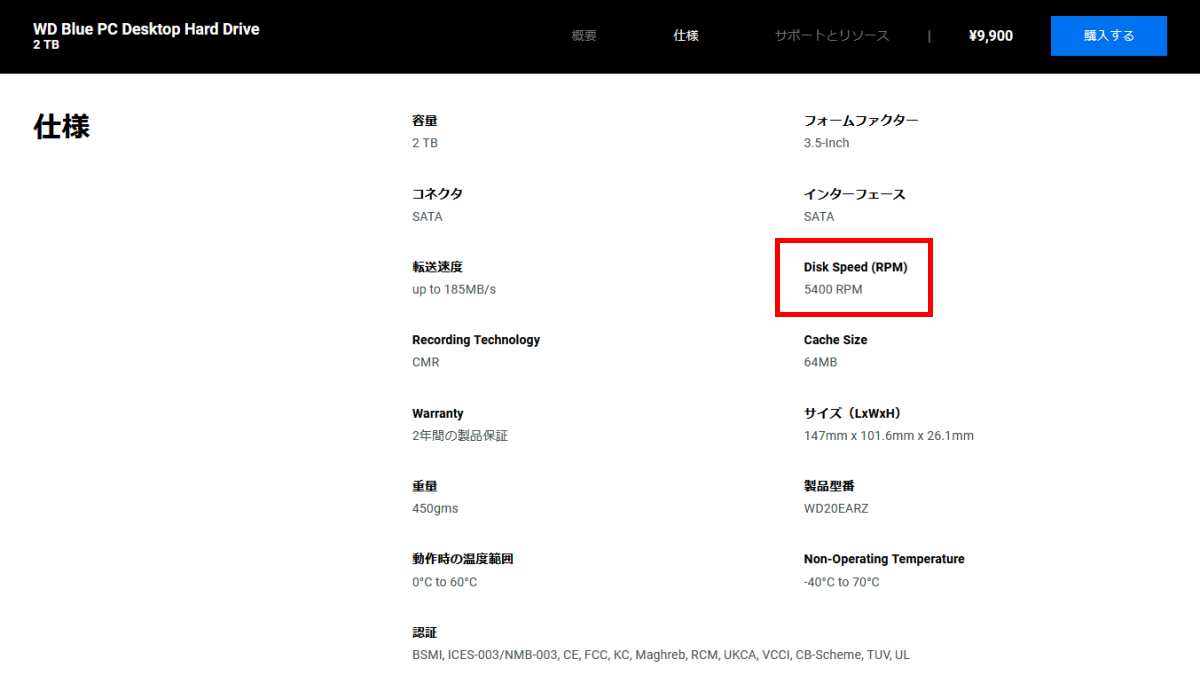Click the 450gms weight value
Viewport: 1200px width, 700px height.
[435, 509]
